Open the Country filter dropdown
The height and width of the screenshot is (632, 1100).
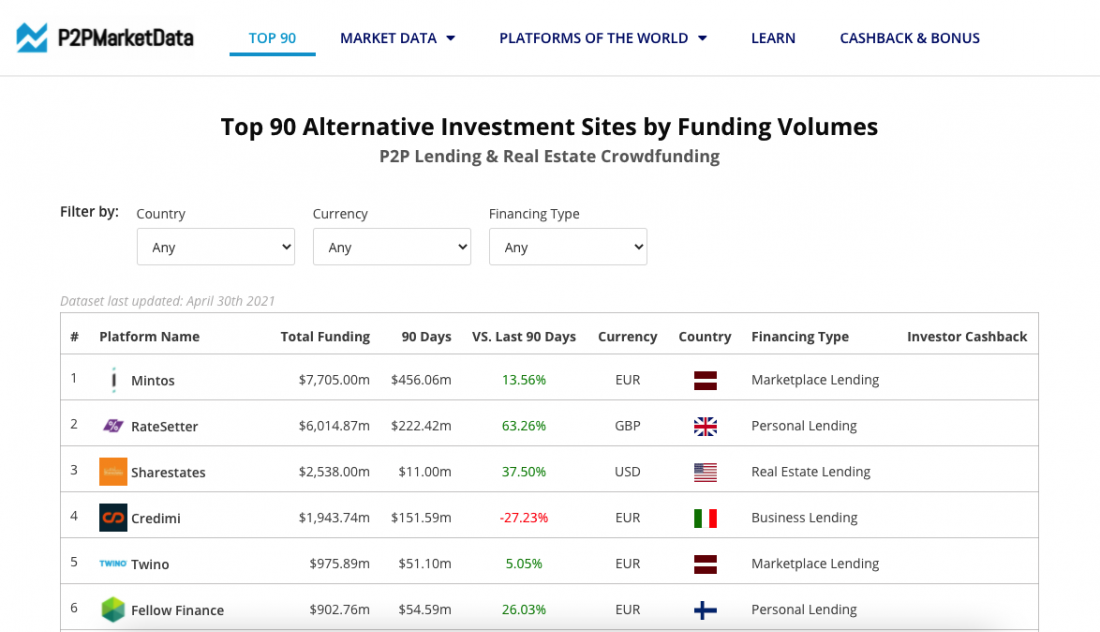click(216, 247)
